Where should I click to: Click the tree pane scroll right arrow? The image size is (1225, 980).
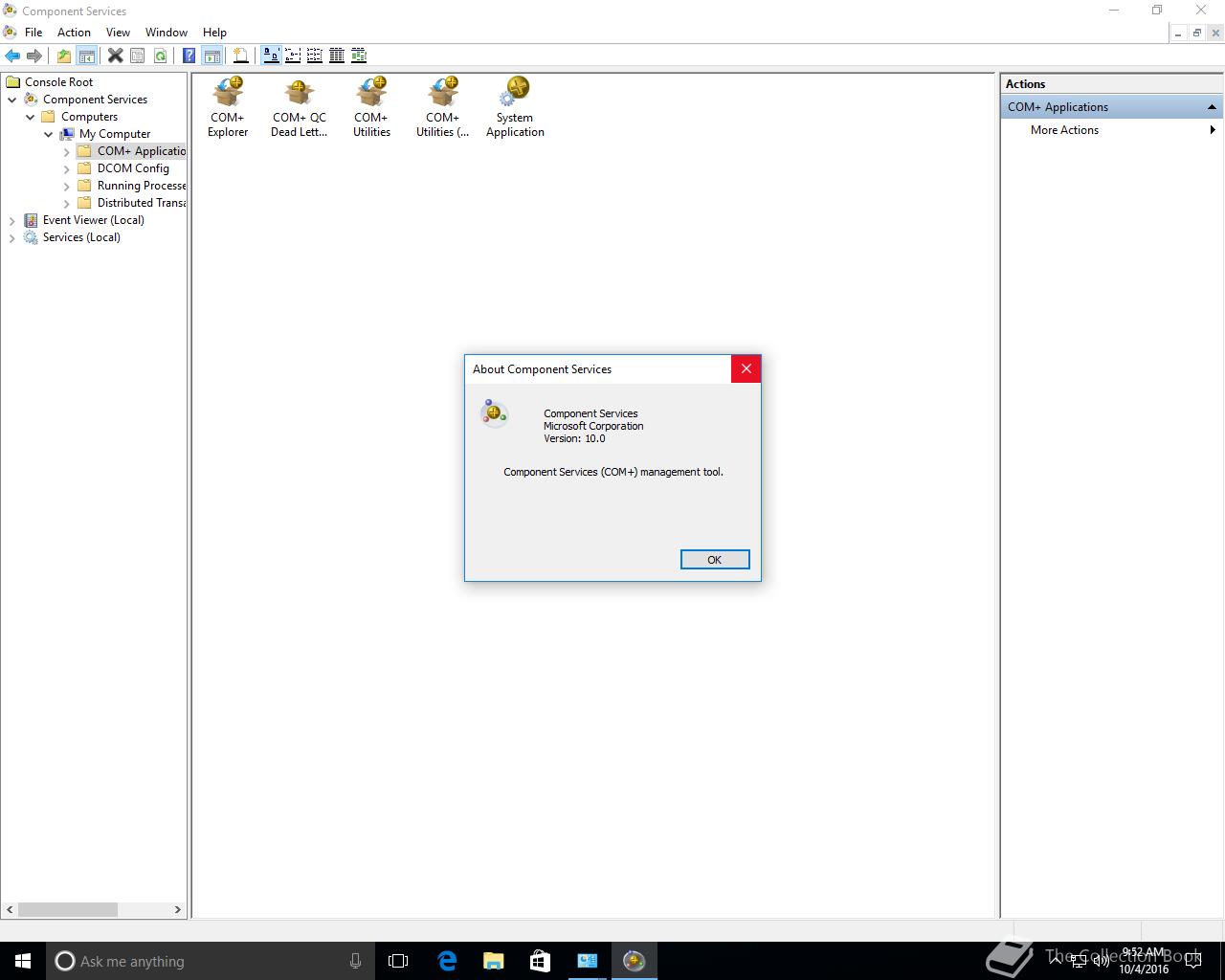click(177, 909)
